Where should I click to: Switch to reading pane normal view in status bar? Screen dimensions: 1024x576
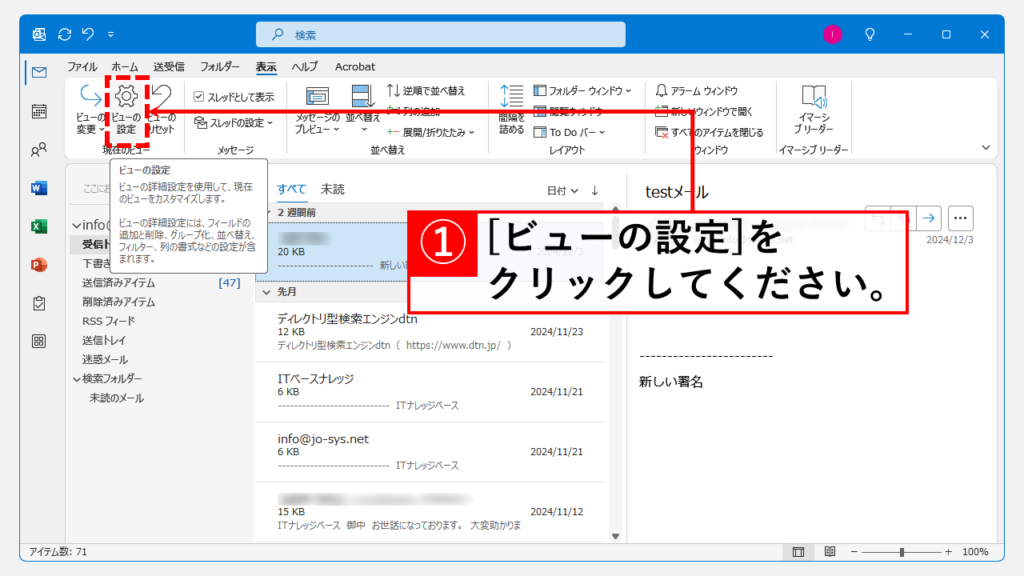(x=798, y=552)
